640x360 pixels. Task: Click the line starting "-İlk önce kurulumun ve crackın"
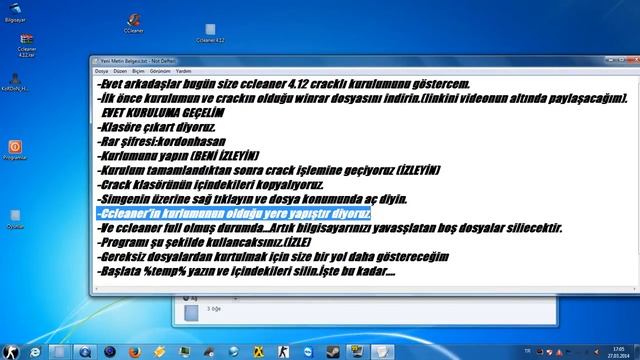pos(362,98)
